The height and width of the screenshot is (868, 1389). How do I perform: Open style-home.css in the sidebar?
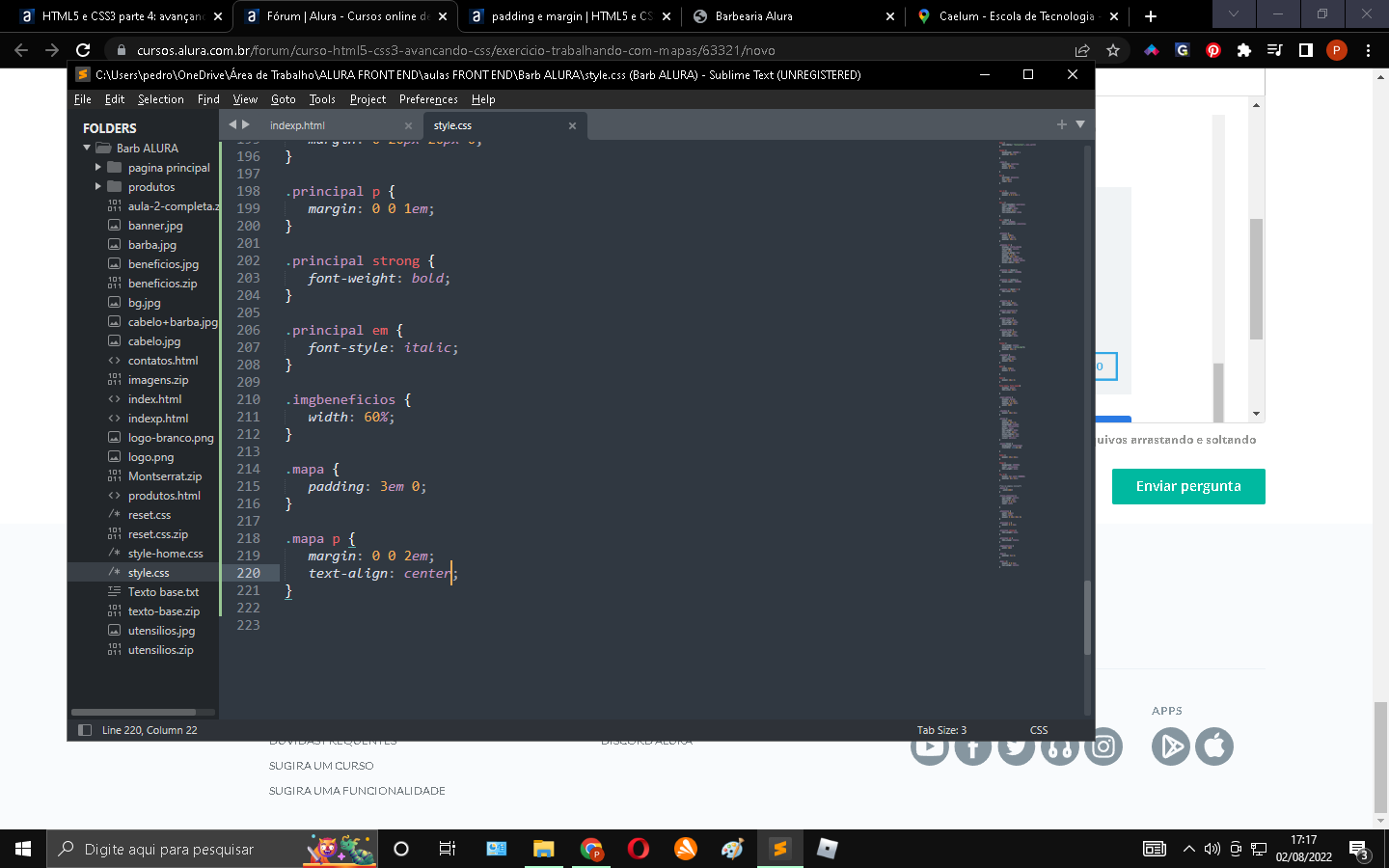coord(166,554)
